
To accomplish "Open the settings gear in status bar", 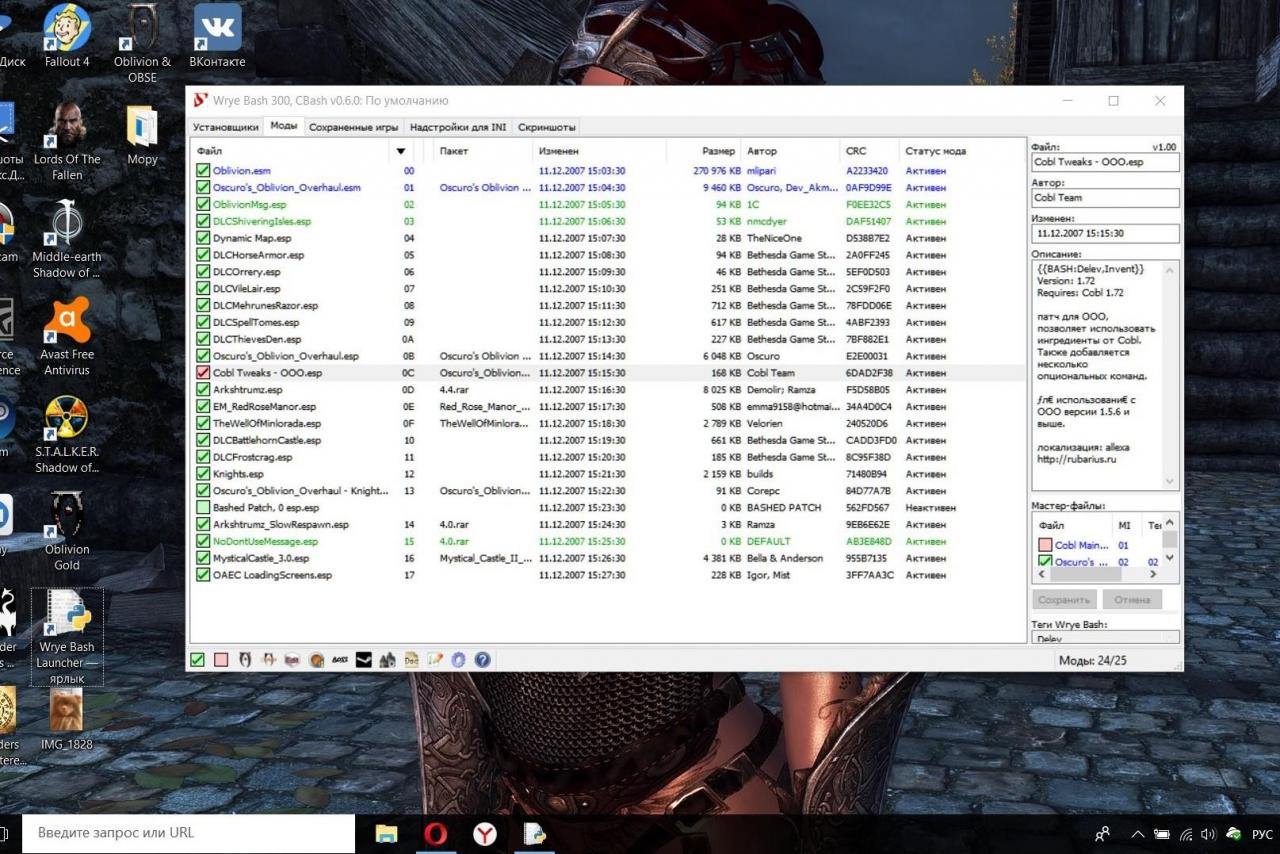I will click(x=459, y=660).
